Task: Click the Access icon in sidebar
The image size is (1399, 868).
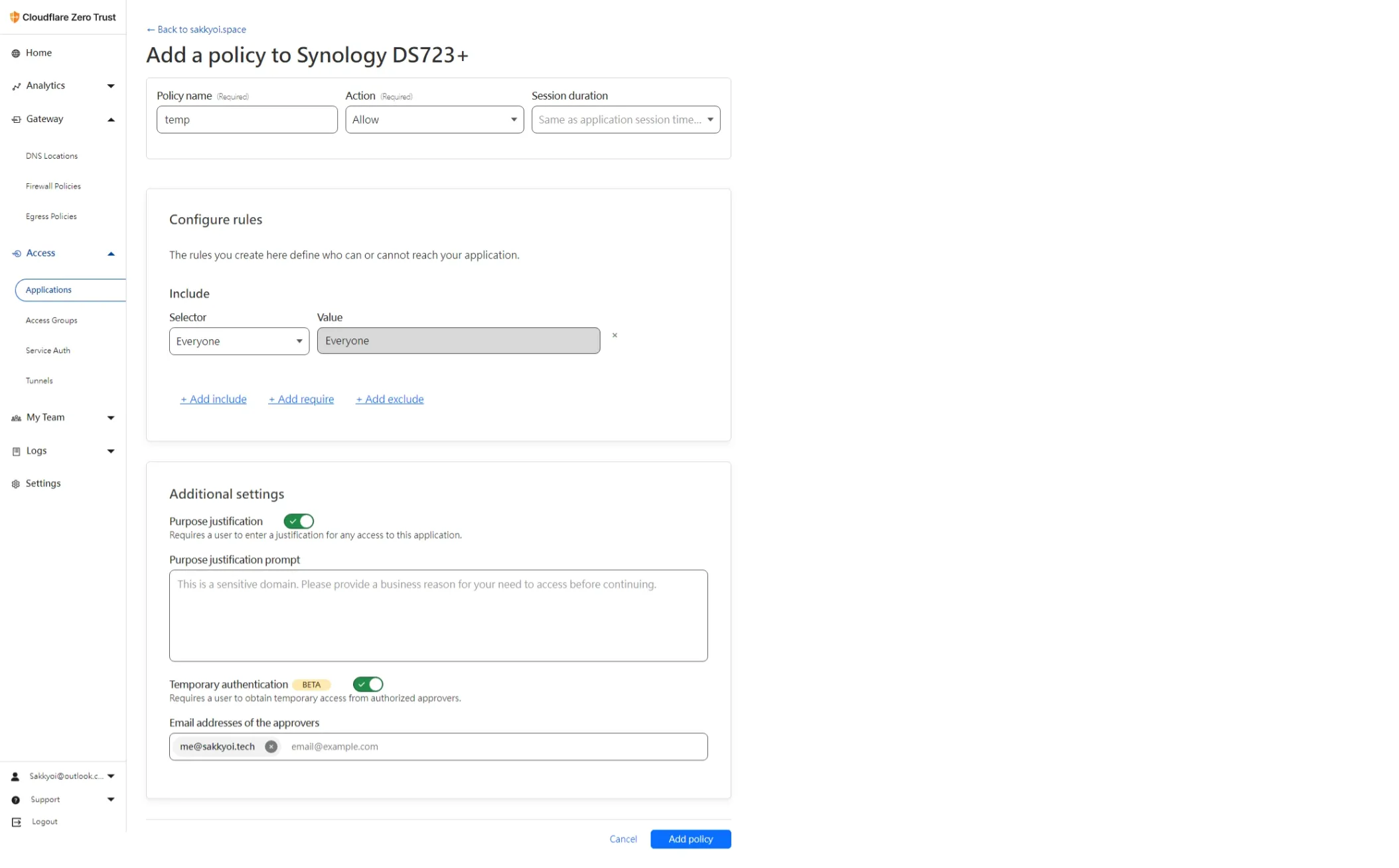Action: point(16,253)
